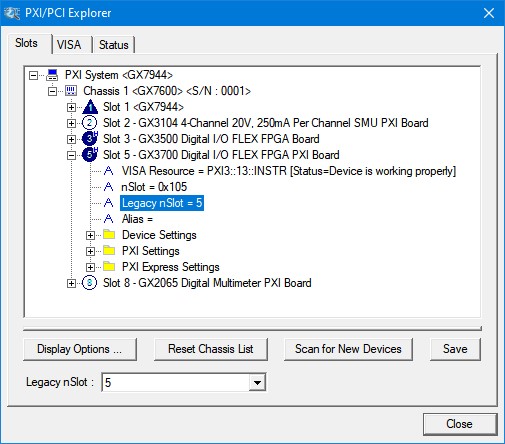The height and width of the screenshot is (444, 505).
Task: Open Display Options dialog
Action: pyautogui.click(x=80, y=349)
